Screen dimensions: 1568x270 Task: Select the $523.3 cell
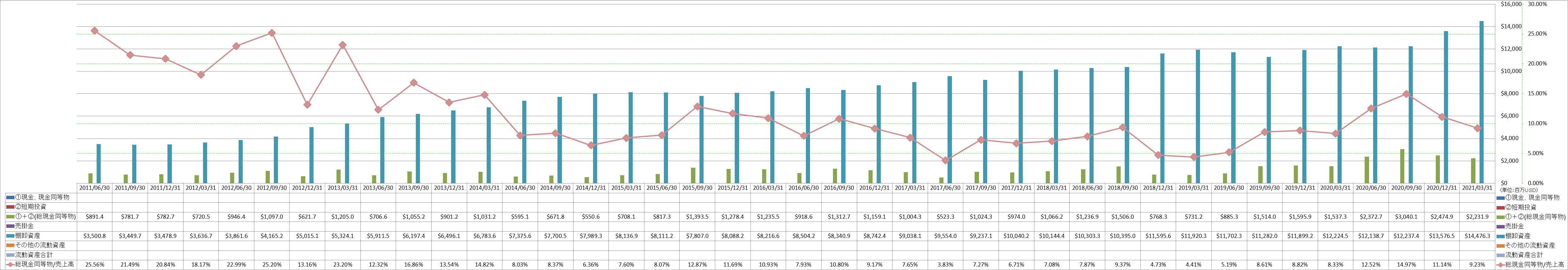point(945,217)
